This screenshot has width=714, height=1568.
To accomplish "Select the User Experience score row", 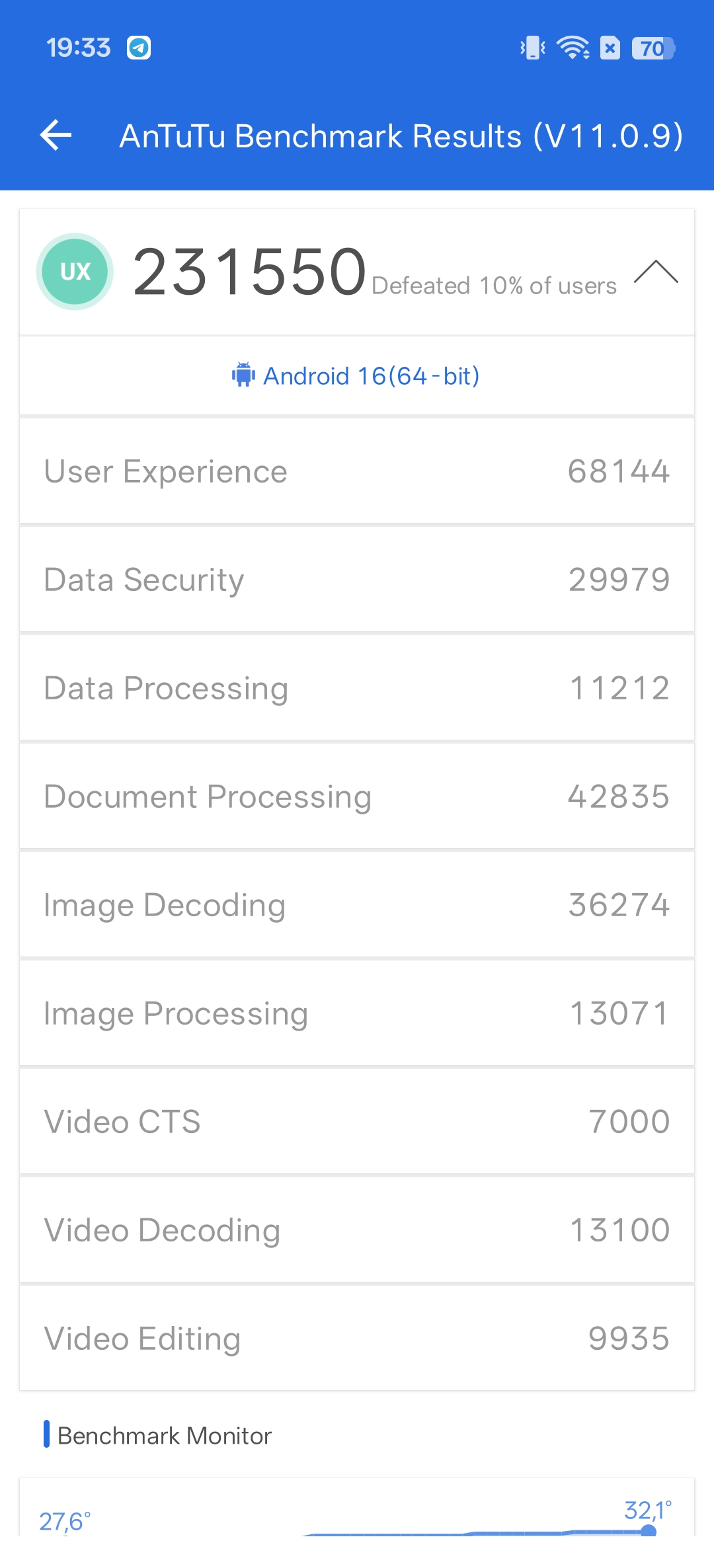I will pyautogui.click(x=357, y=471).
